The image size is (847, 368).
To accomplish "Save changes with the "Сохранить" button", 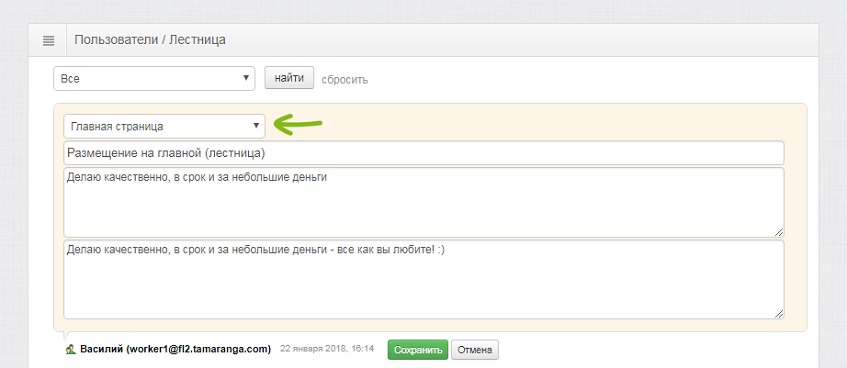I will tap(418, 350).
